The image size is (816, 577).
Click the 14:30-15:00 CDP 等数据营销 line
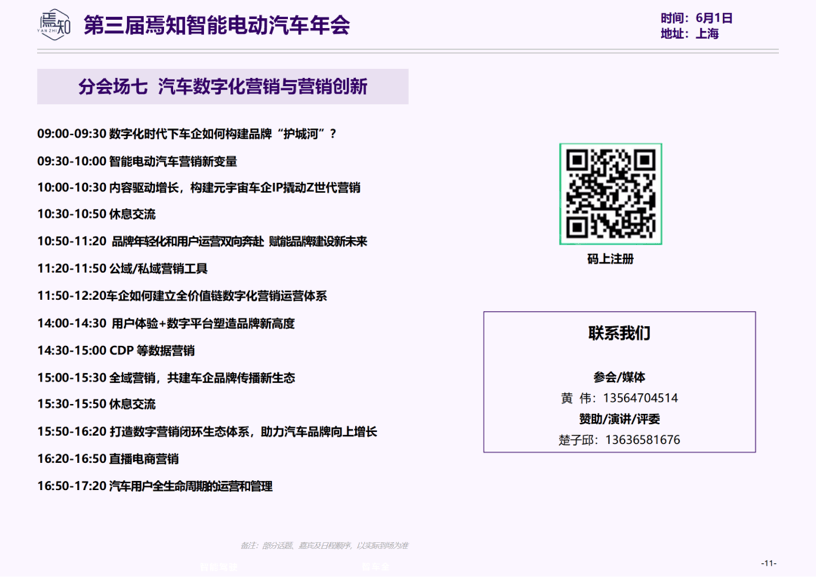point(116,351)
